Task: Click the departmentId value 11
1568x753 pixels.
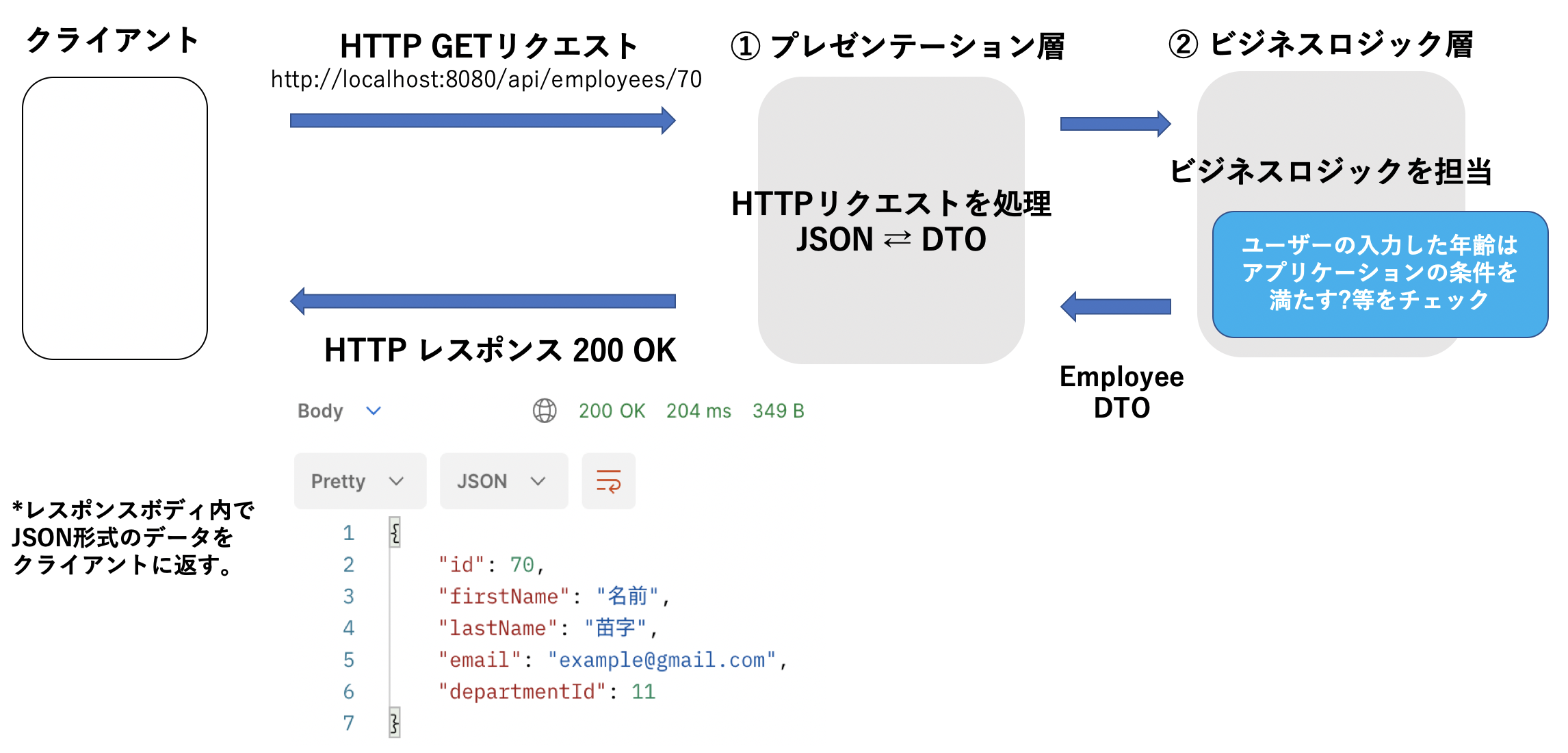Action: (646, 691)
